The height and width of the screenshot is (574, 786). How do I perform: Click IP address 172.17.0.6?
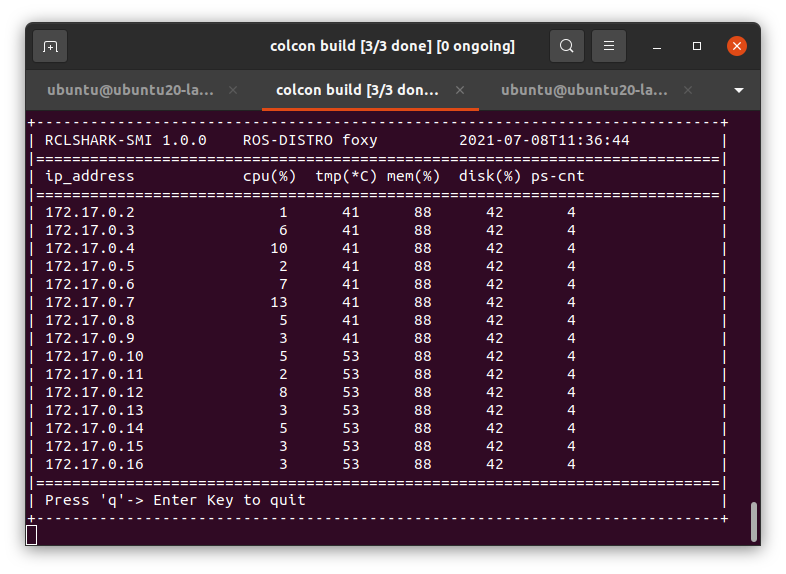coord(90,285)
